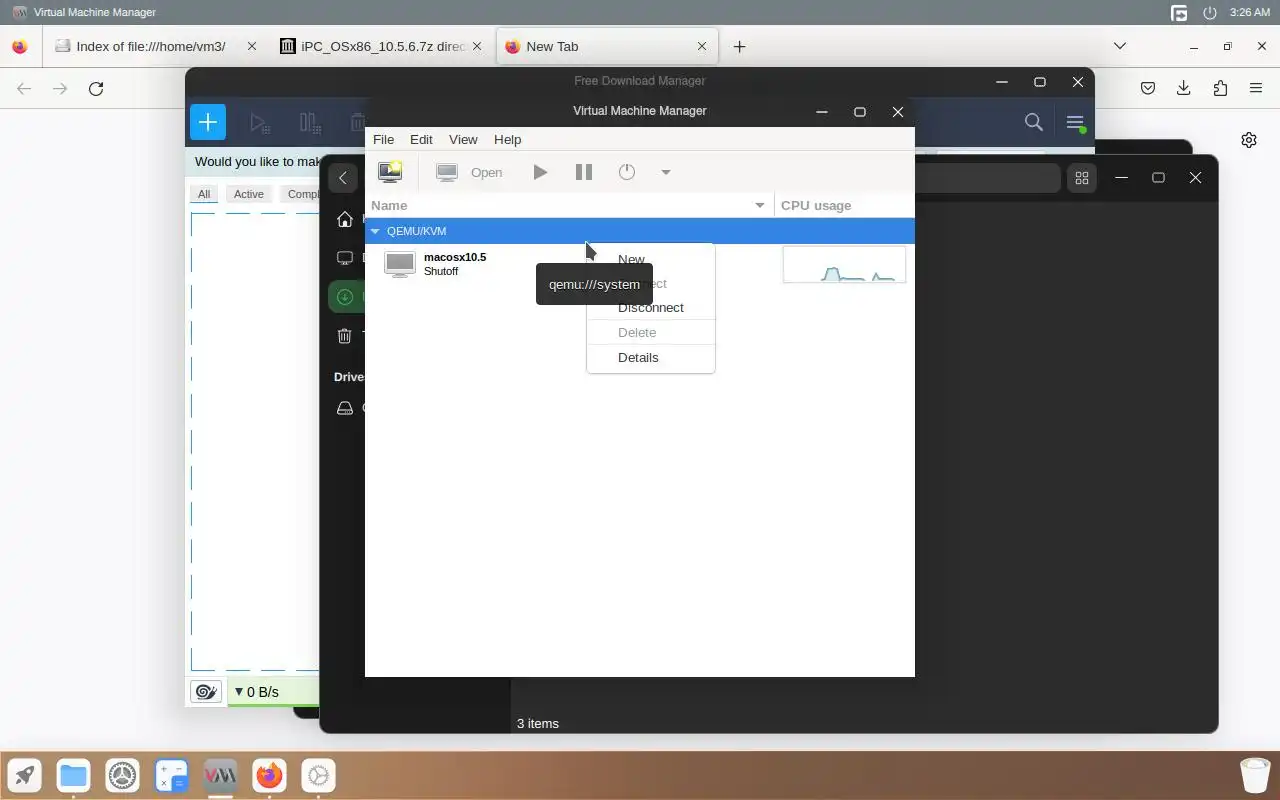Open the Firefox application menu
Viewport: 1280px width, 800px height.
(1256, 89)
